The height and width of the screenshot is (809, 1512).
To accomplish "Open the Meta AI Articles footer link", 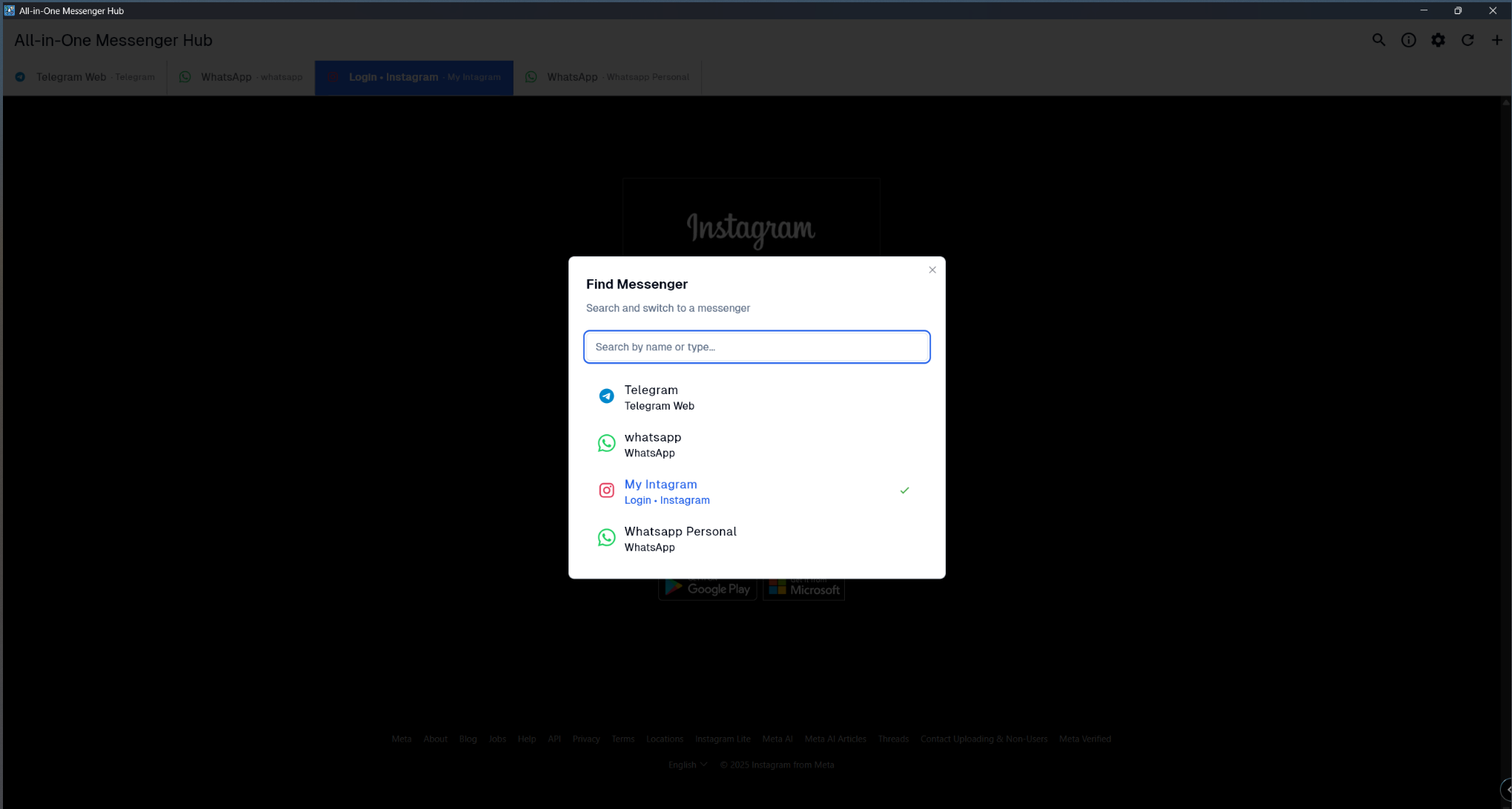I will pyautogui.click(x=835, y=739).
